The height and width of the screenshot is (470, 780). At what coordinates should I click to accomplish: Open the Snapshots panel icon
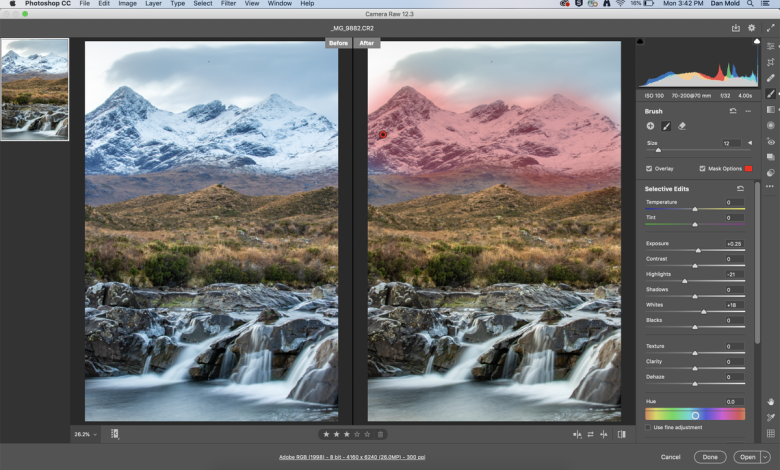(771, 157)
